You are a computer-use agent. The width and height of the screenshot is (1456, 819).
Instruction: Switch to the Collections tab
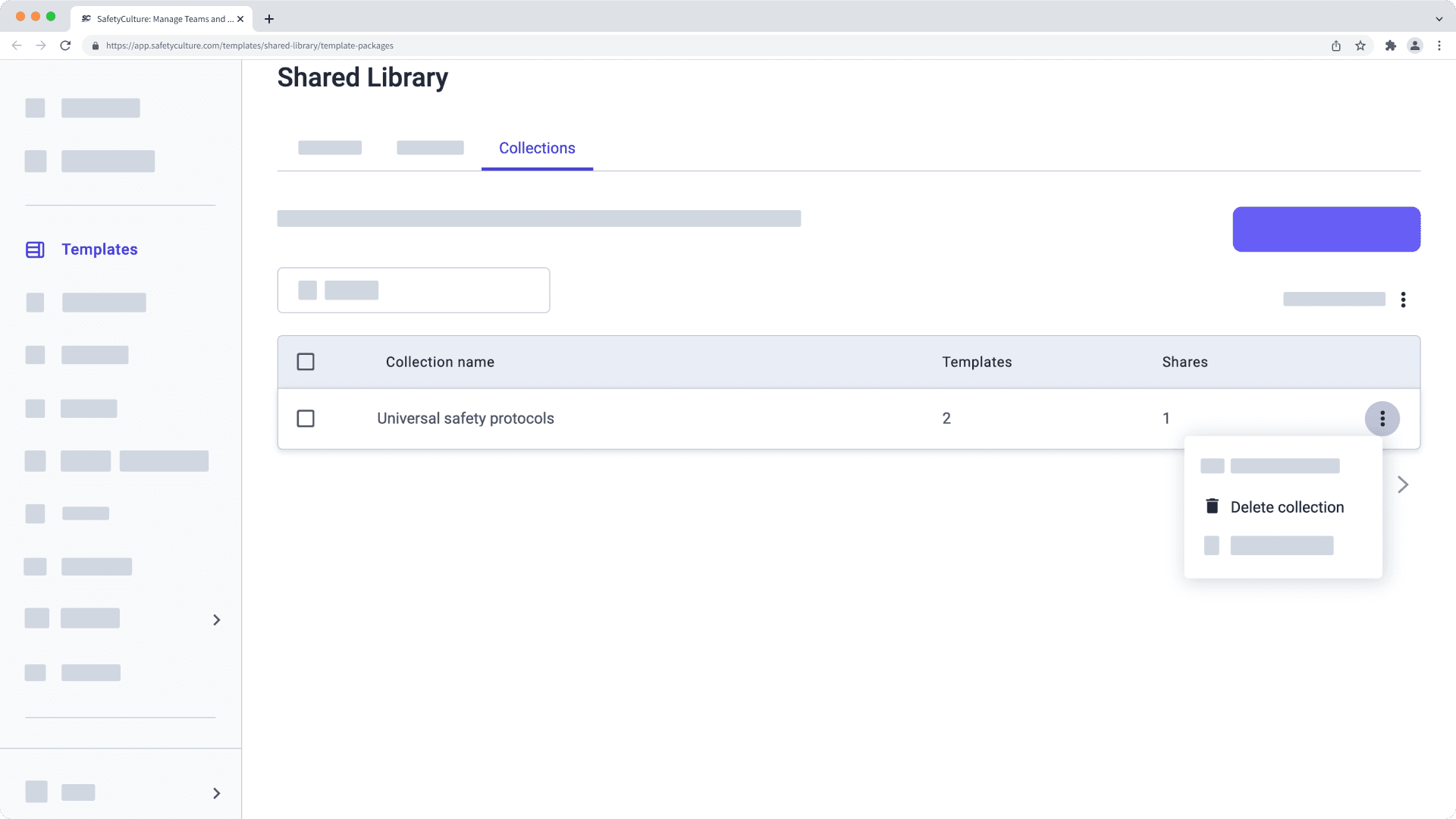coord(537,149)
